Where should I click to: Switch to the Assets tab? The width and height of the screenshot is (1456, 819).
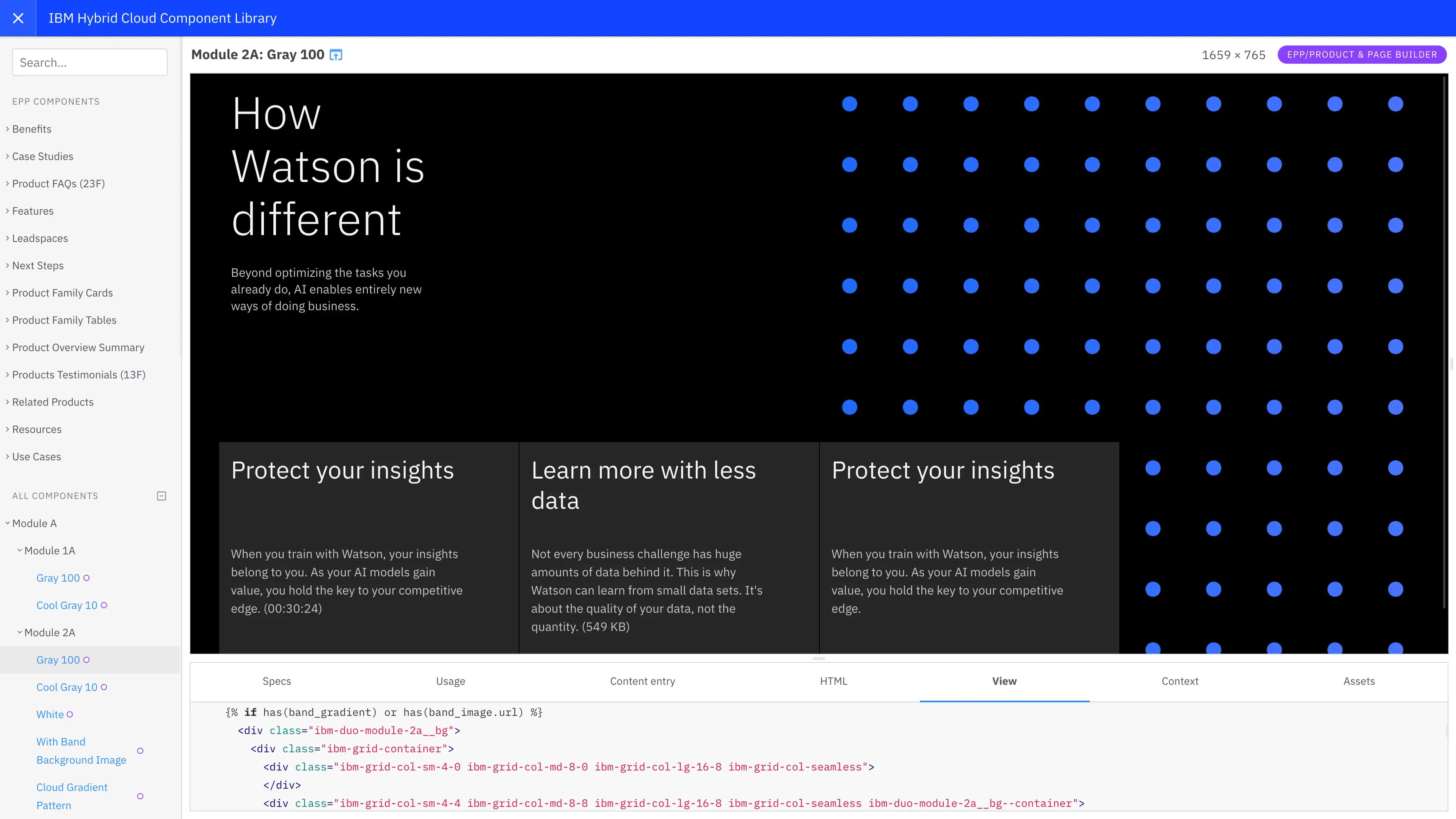pyautogui.click(x=1359, y=681)
